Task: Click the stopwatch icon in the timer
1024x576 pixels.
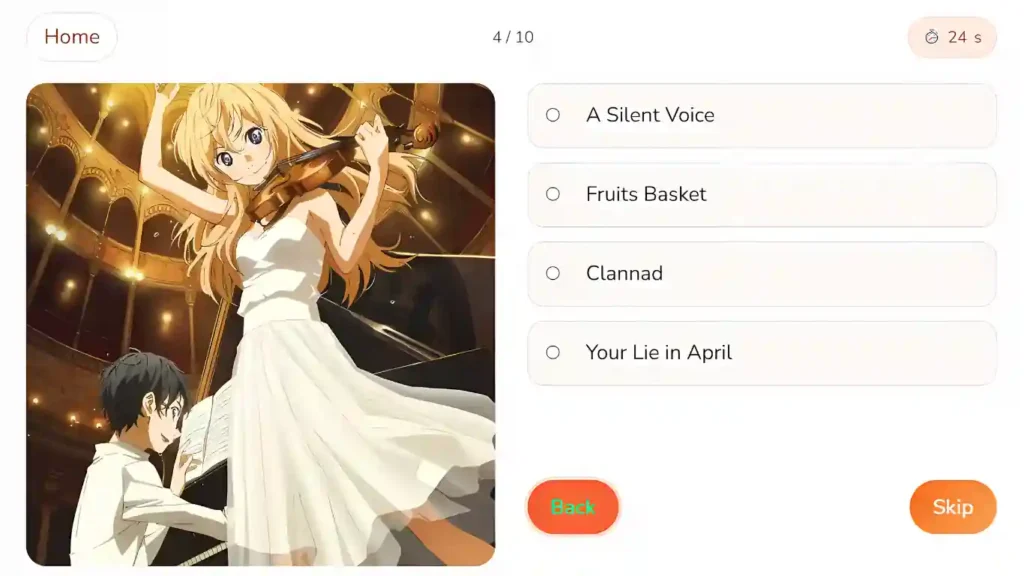Action: pos(931,37)
